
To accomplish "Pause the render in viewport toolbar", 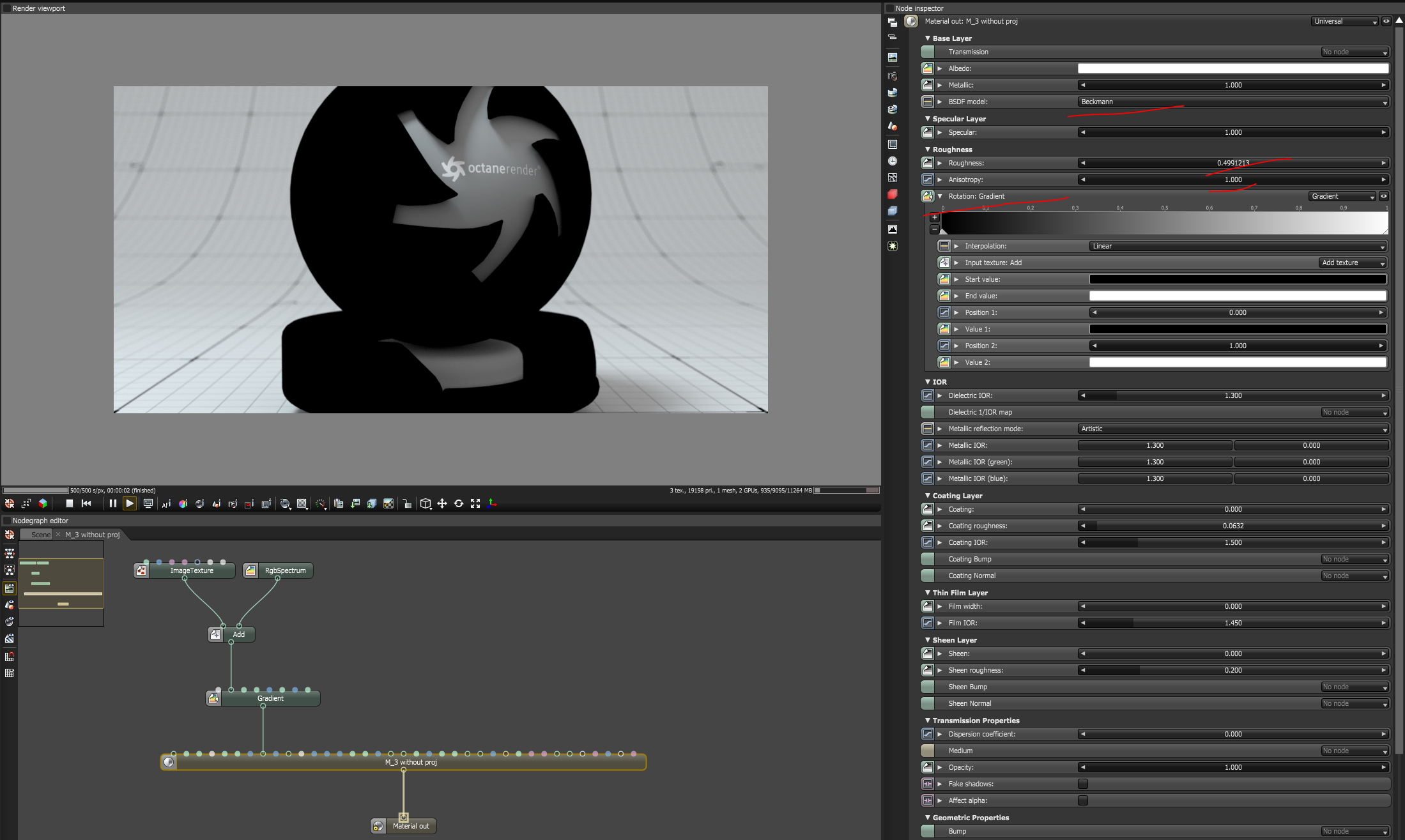I will (112, 503).
